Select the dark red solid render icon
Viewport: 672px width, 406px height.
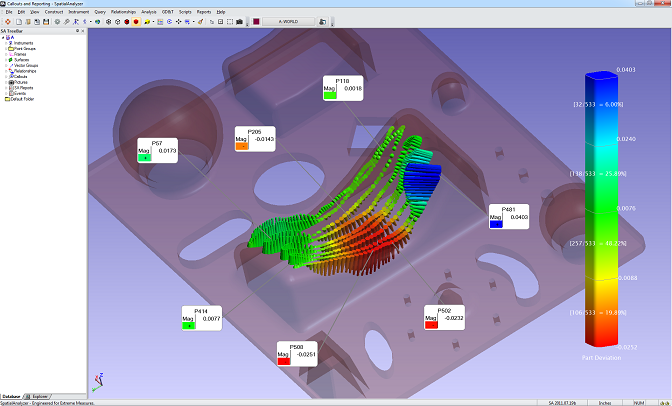[x=127, y=21]
